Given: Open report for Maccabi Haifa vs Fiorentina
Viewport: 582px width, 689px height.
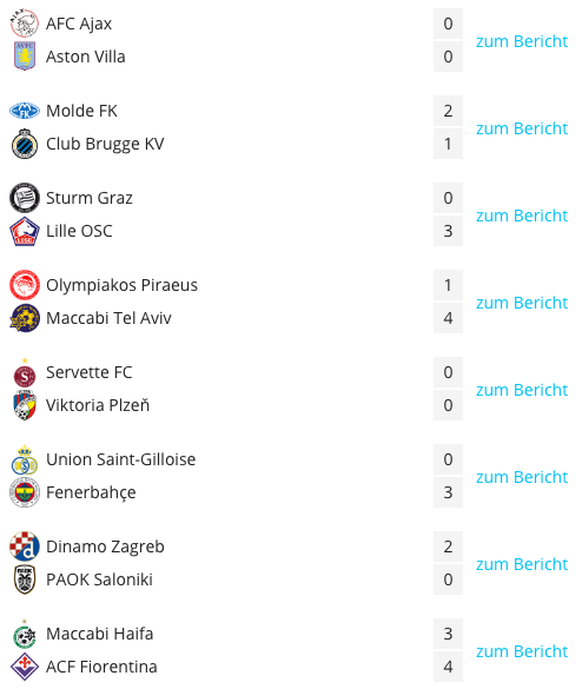Looking at the screenshot, I should (x=522, y=651).
